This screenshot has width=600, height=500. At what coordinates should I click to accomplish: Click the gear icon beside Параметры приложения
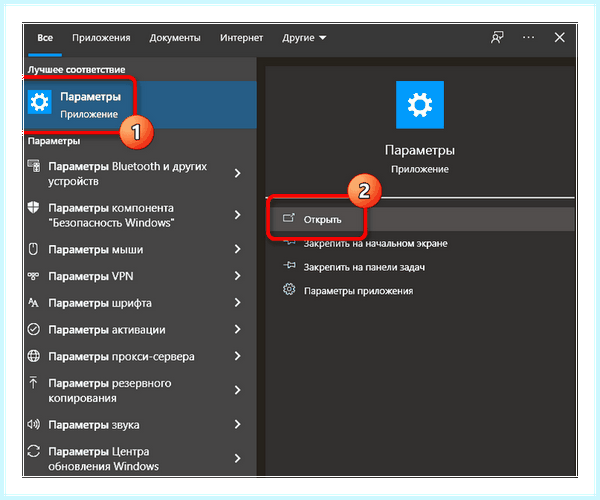pyautogui.click(x=289, y=290)
